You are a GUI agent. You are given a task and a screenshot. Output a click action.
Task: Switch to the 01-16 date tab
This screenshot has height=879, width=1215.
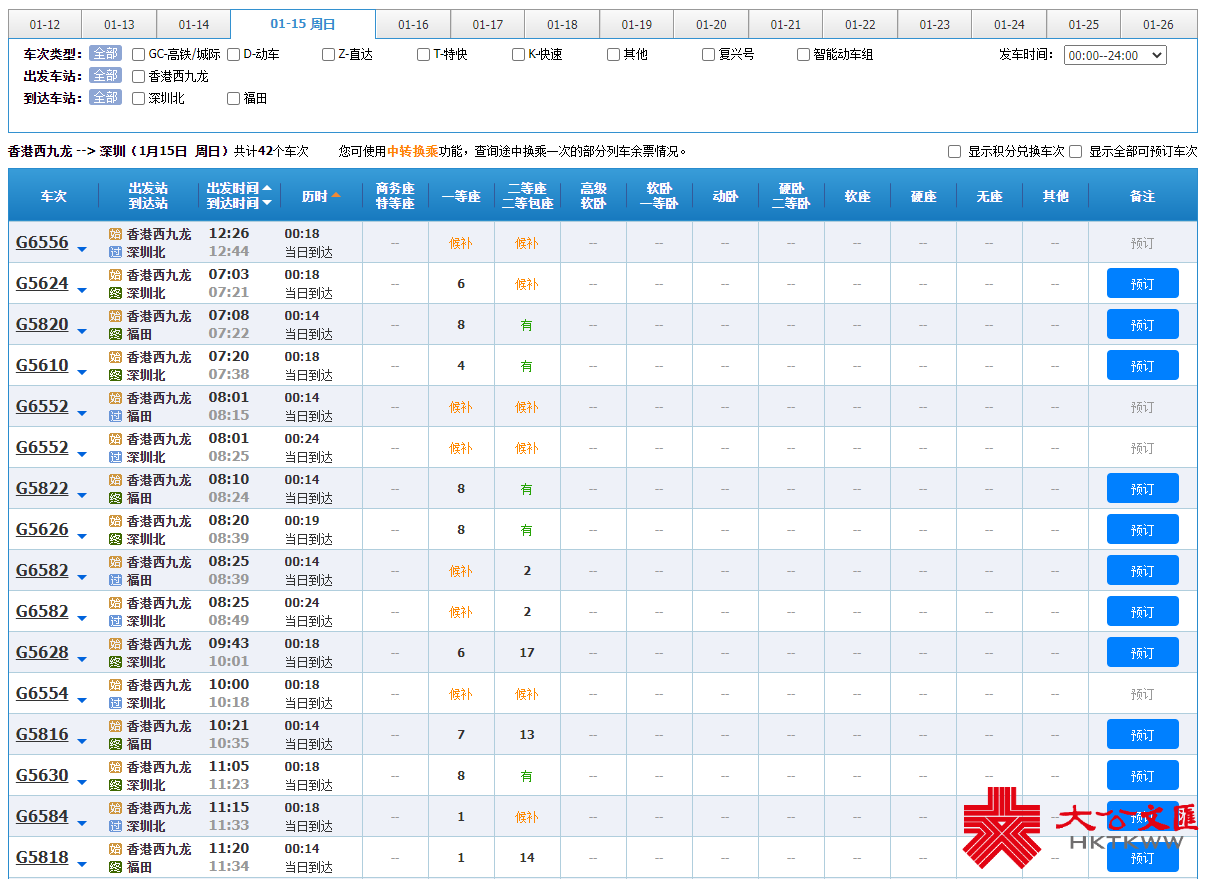(413, 25)
